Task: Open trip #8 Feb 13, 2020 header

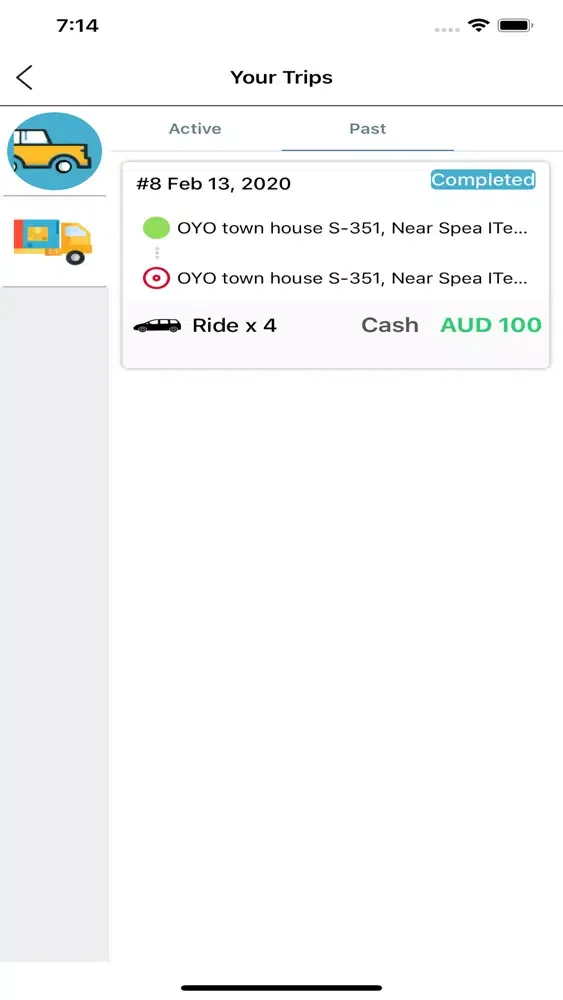Action: 214,184
